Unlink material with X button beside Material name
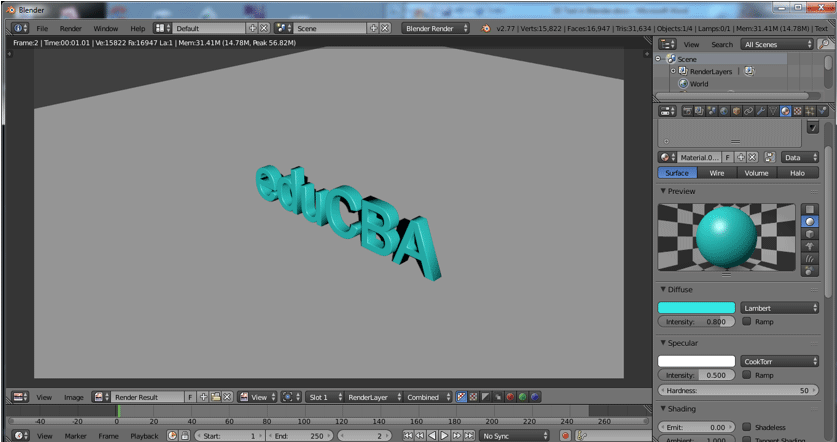 tap(752, 157)
